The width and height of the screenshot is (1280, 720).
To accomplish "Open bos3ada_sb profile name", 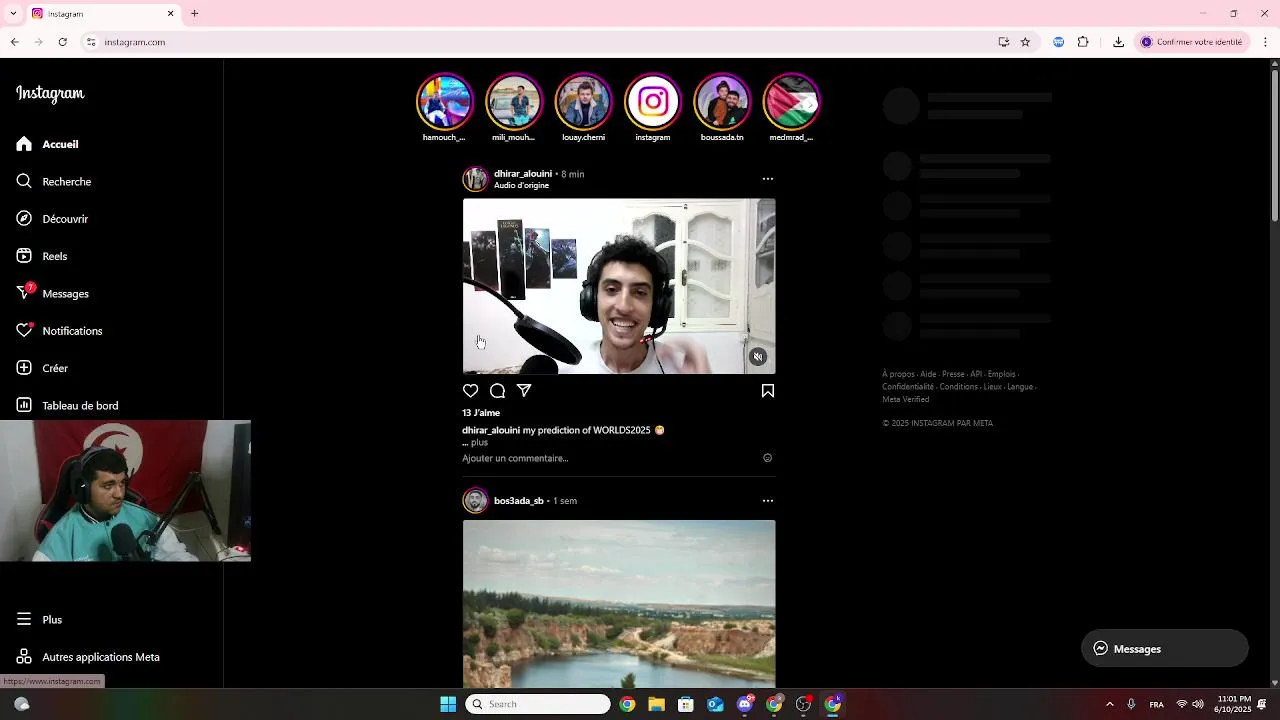I will (x=519, y=500).
